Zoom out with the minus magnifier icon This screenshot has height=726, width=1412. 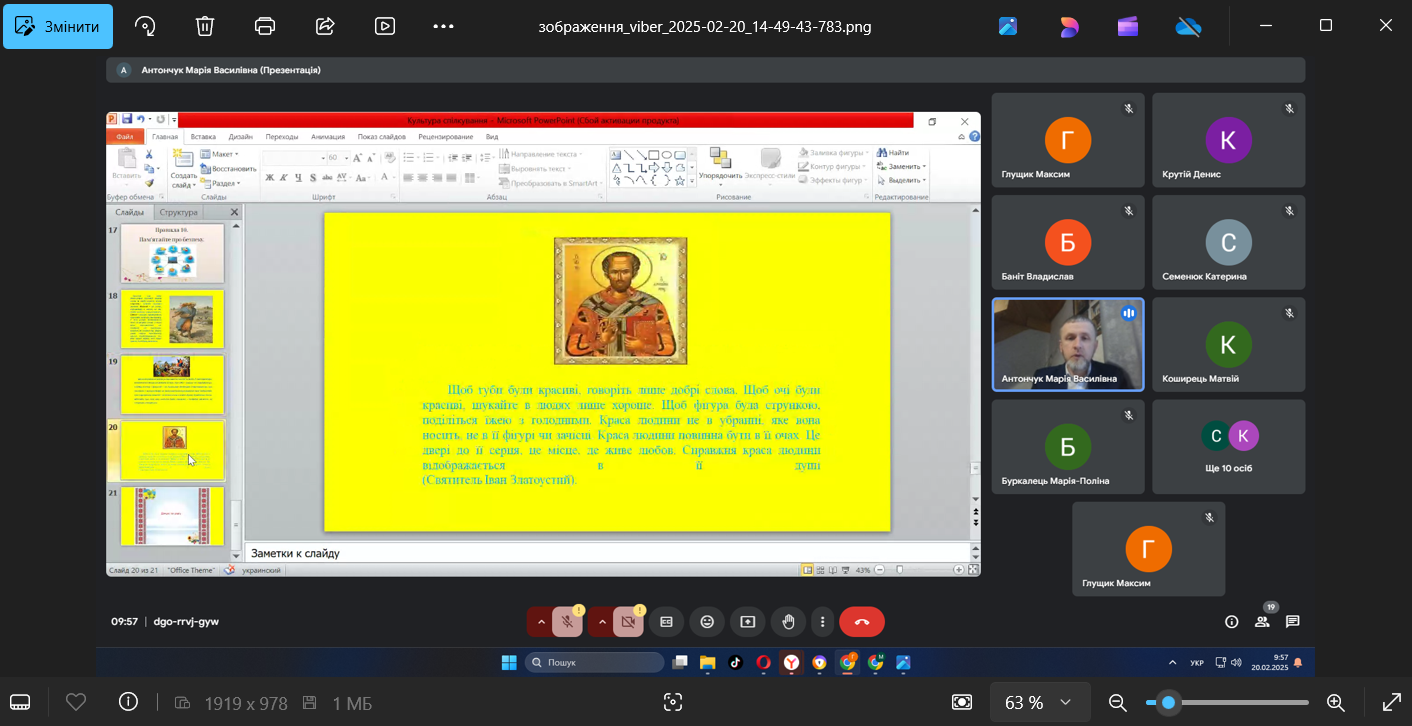(1118, 702)
